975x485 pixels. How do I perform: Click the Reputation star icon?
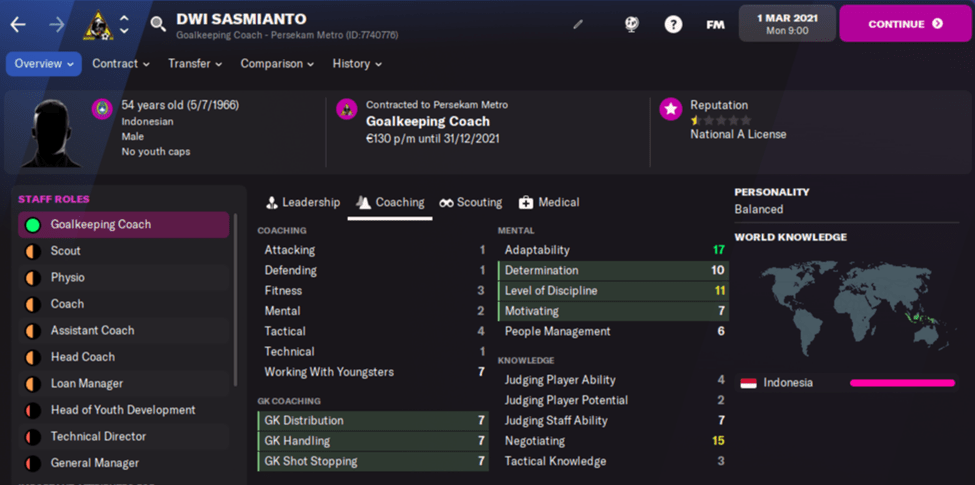click(x=670, y=110)
